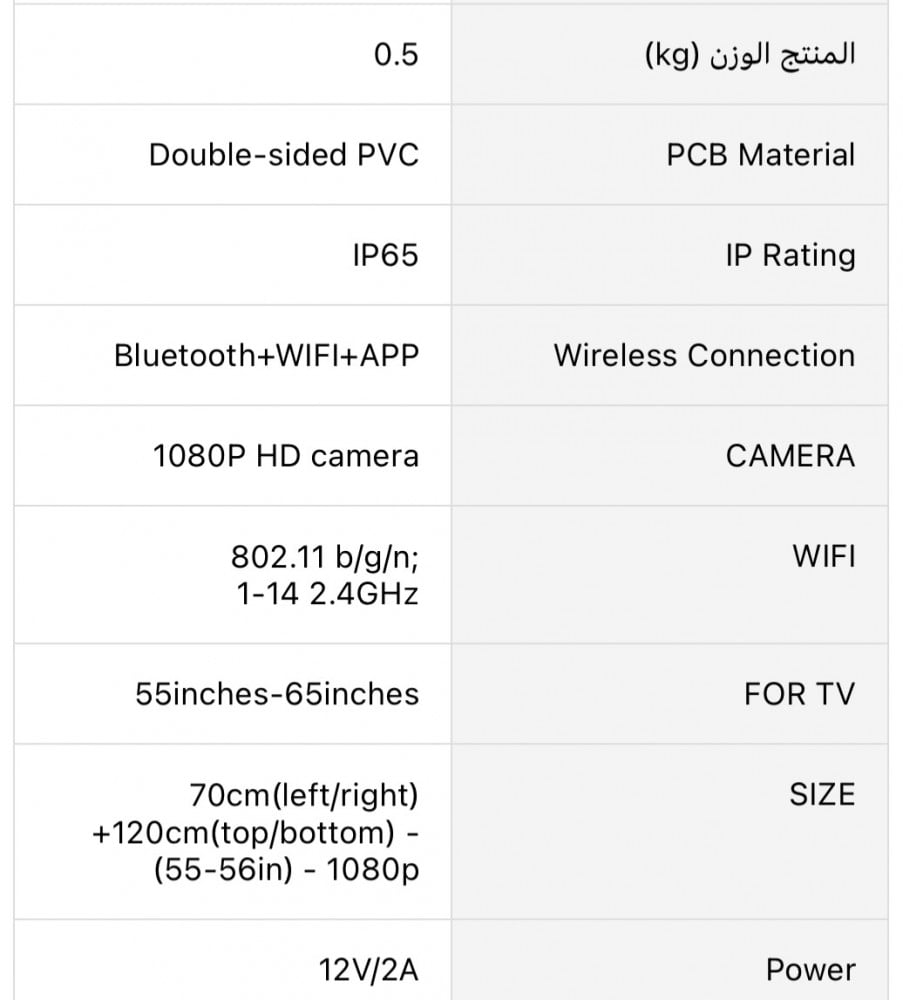903x1000 pixels.
Task: Select the SIZE row label
Action: pyautogui.click(x=822, y=795)
